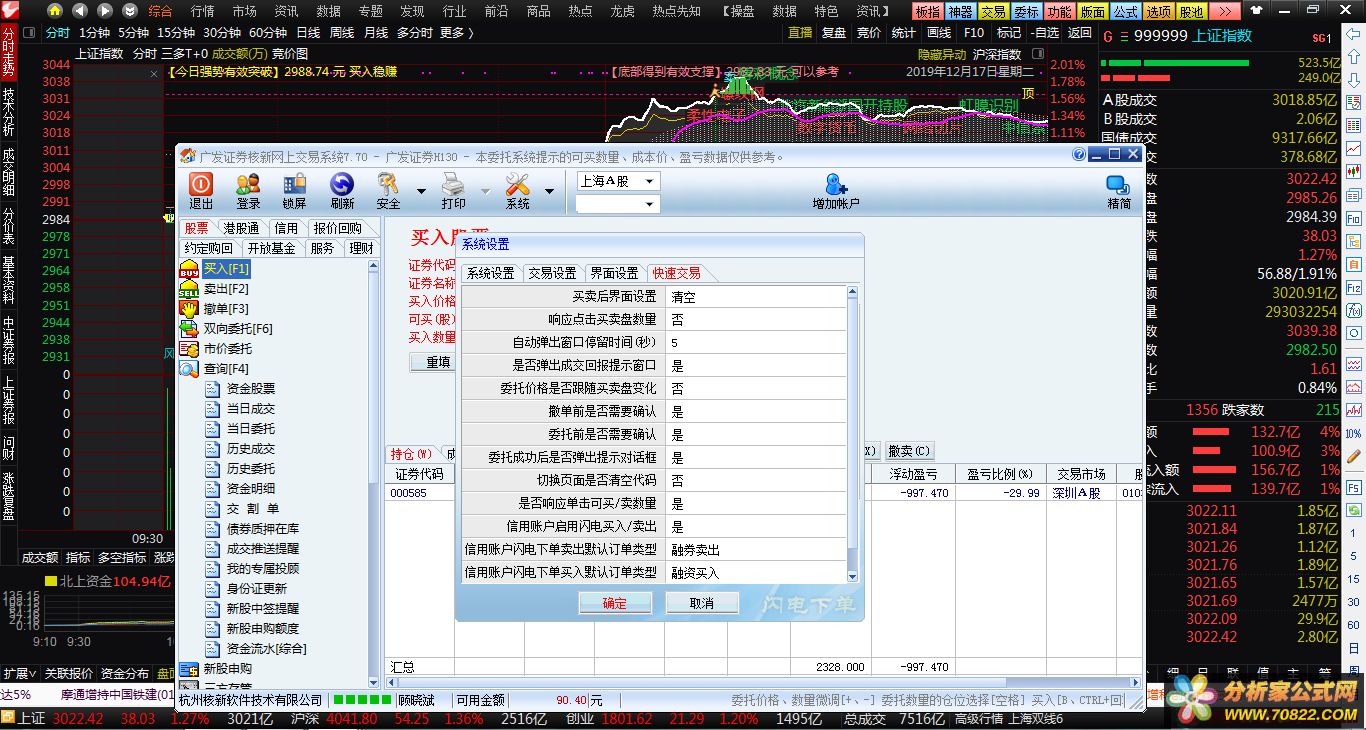Expand the 打印 dropdown arrow
1366x730 pixels.
coord(486,191)
